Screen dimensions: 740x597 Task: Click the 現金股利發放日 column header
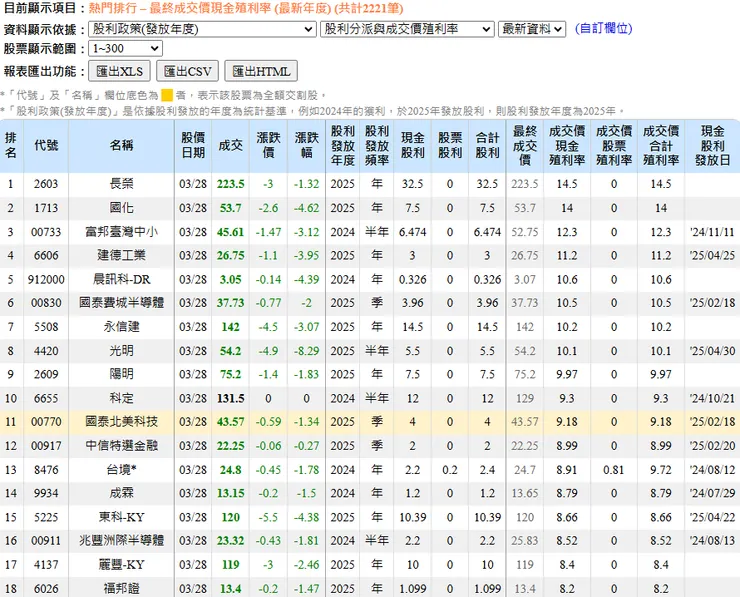713,145
